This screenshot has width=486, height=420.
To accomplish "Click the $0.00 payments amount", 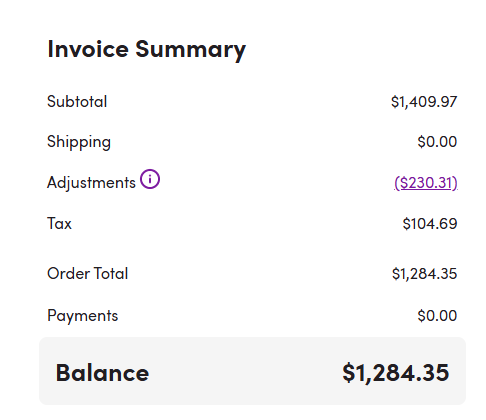I will (x=437, y=316).
